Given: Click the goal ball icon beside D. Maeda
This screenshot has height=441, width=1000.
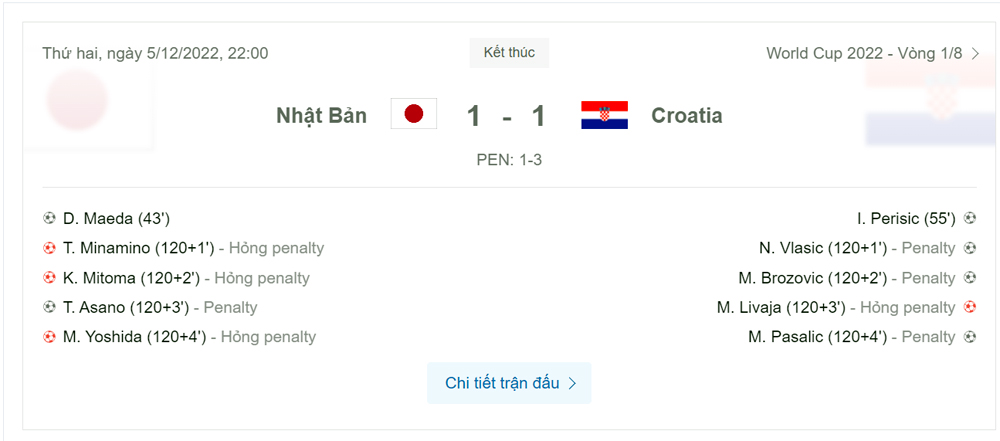Looking at the screenshot, I should tap(49, 219).
